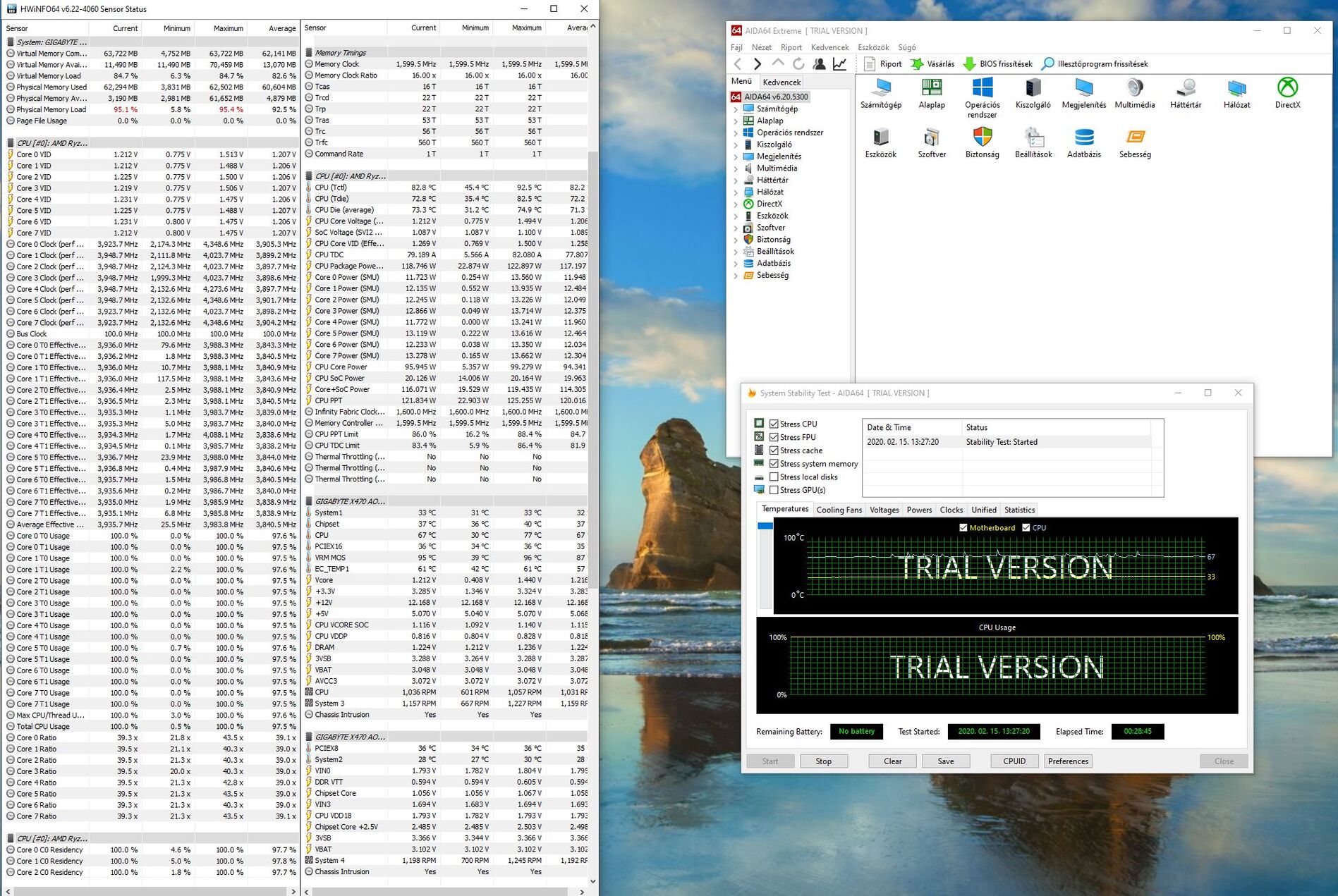Click the AIDA64 toolbar forward arrow
Image resolution: width=1338 pixels, height=896 pixels.
click(x=758, y=64)
